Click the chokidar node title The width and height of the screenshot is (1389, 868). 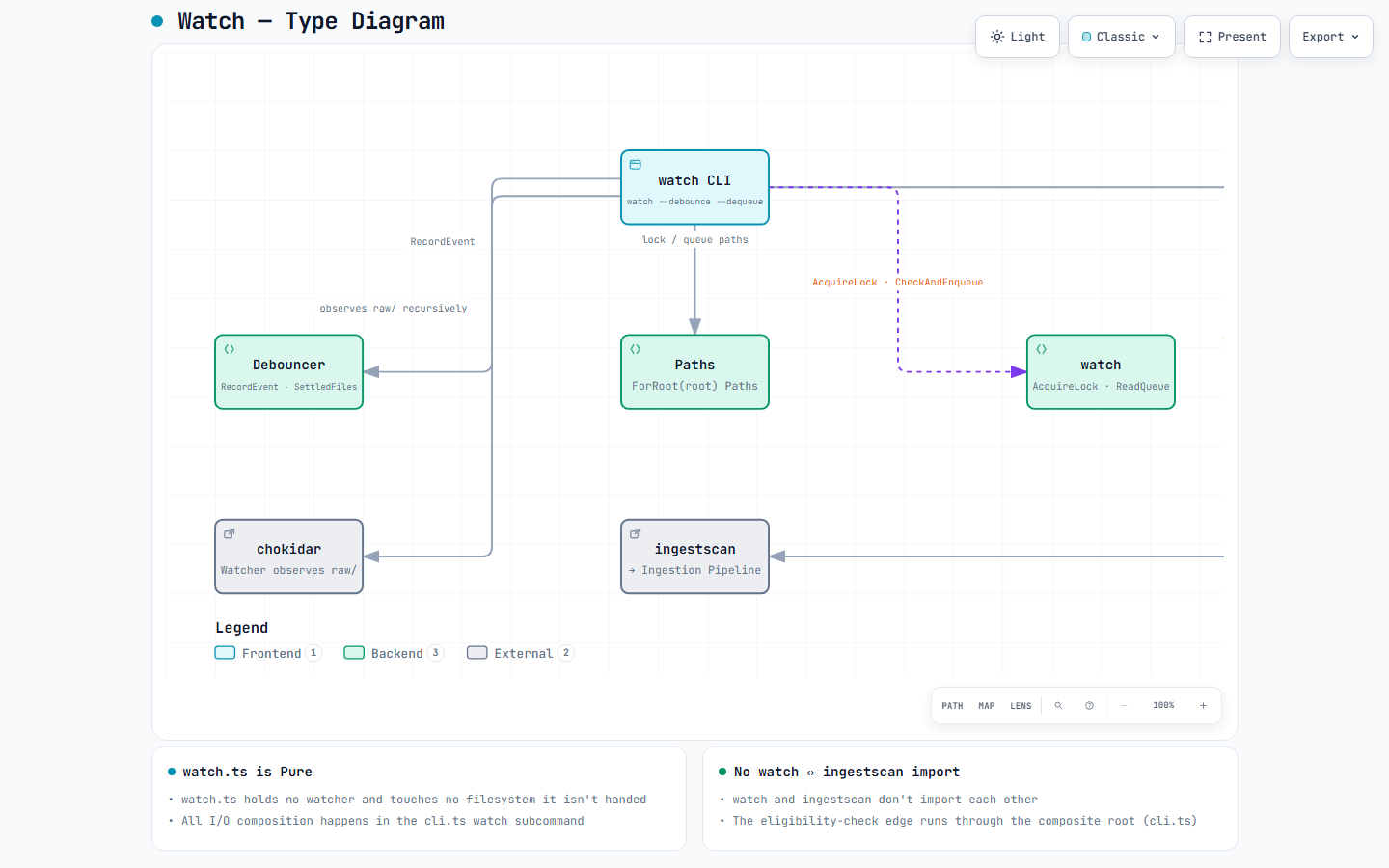[288, 549]
